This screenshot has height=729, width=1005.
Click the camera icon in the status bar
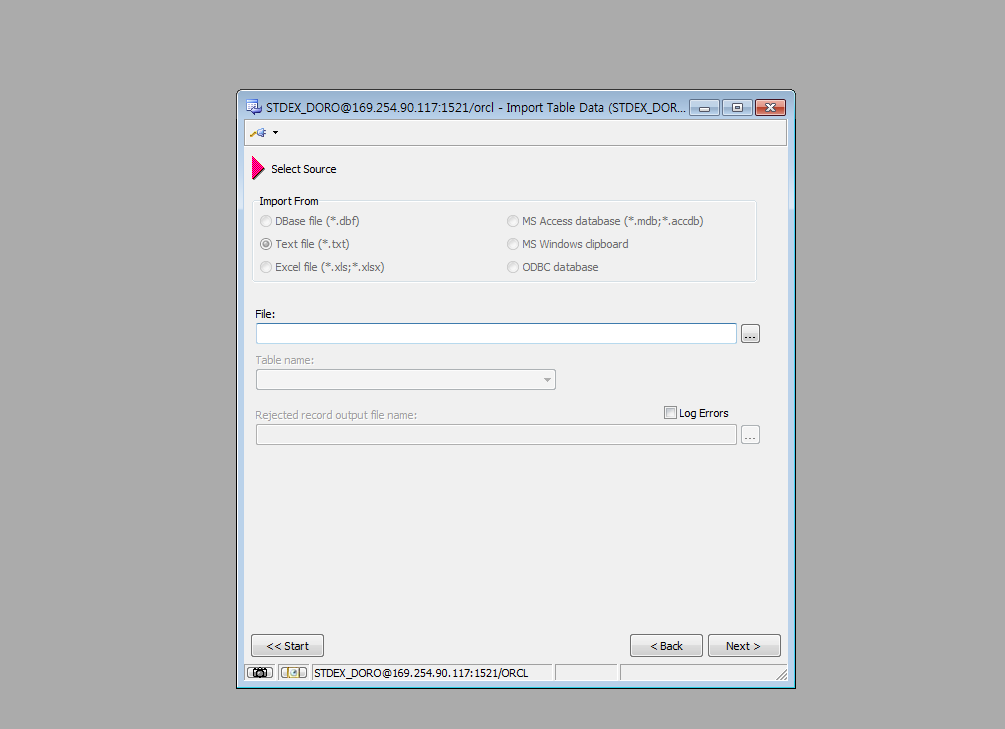(260, 673)
